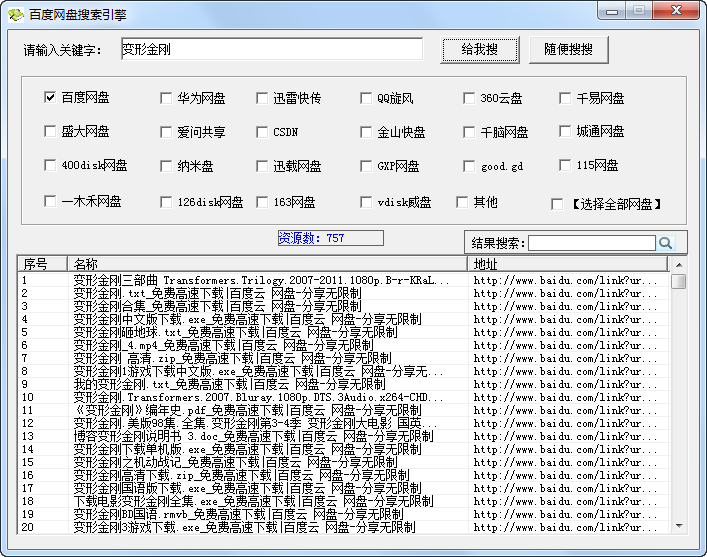Select row 7 变形金刚 高清.zip
Screen dimensions: 707x557
pyautogui.click(x=343, y=359)
